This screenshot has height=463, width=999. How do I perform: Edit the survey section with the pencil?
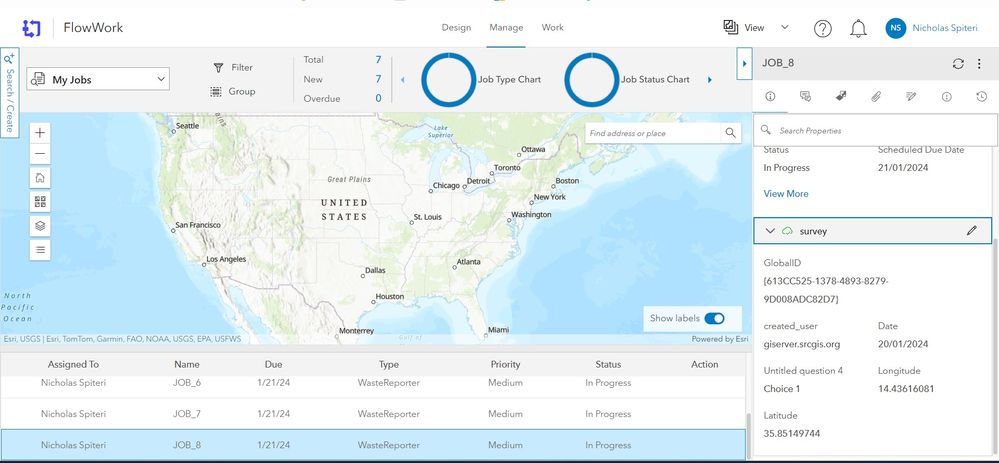coord(971,231)
